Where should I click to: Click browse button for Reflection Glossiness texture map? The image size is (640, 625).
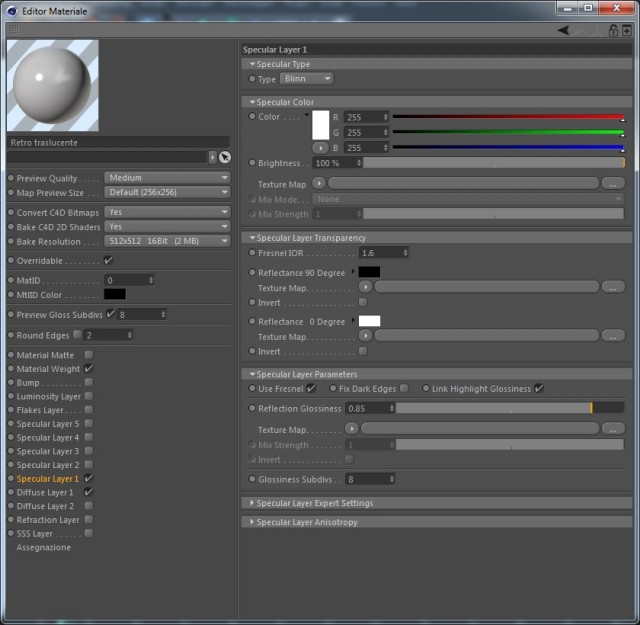pos(613,429)
